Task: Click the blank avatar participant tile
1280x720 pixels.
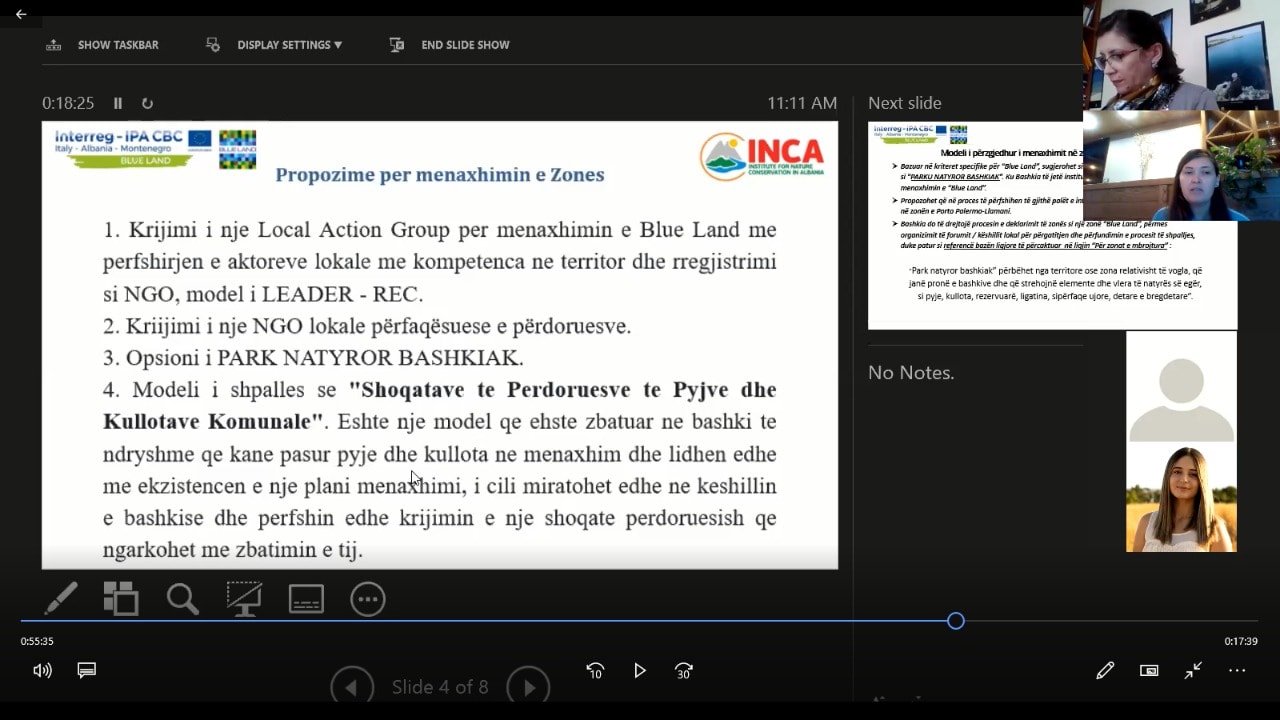Action: pos(1181,387)
